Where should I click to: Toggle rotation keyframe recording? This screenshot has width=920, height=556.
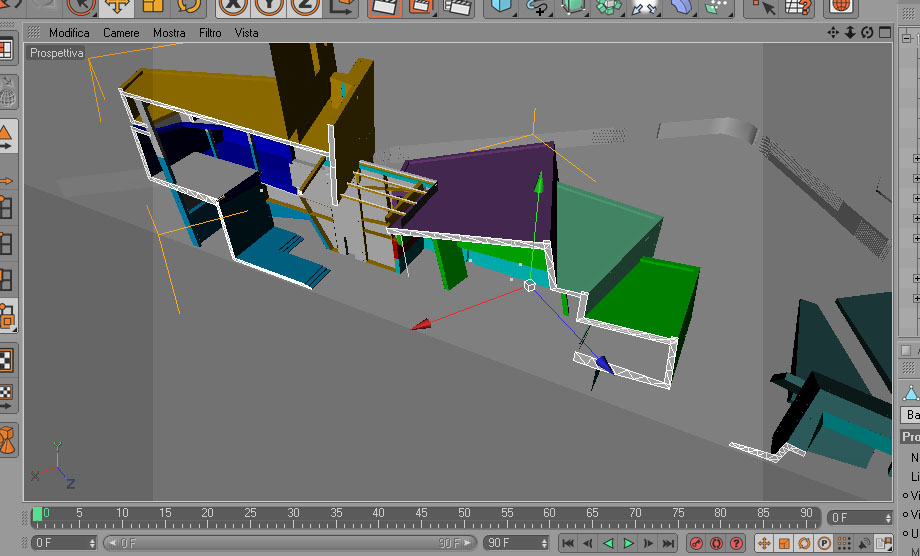(x=804, y=543)
